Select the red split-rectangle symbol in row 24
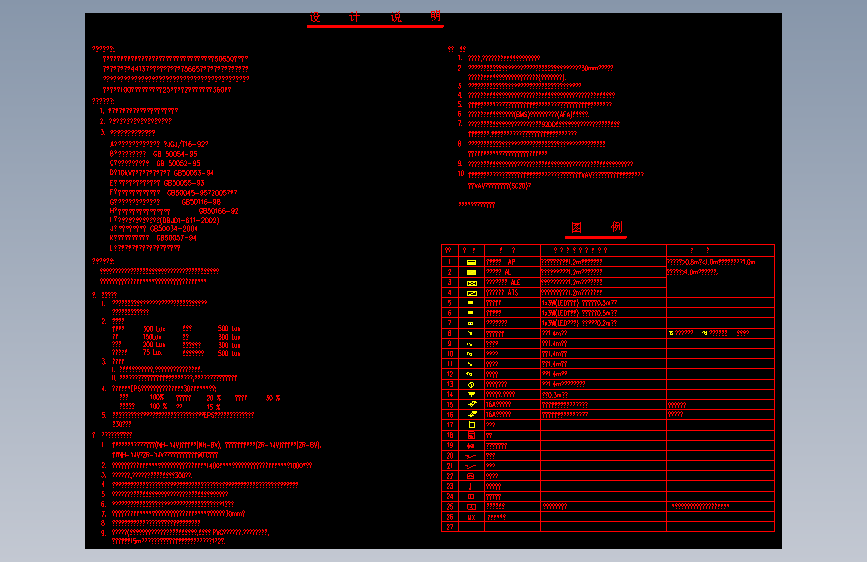The width and height of the screenshot is (867, 562). click(x=471, y=497)
